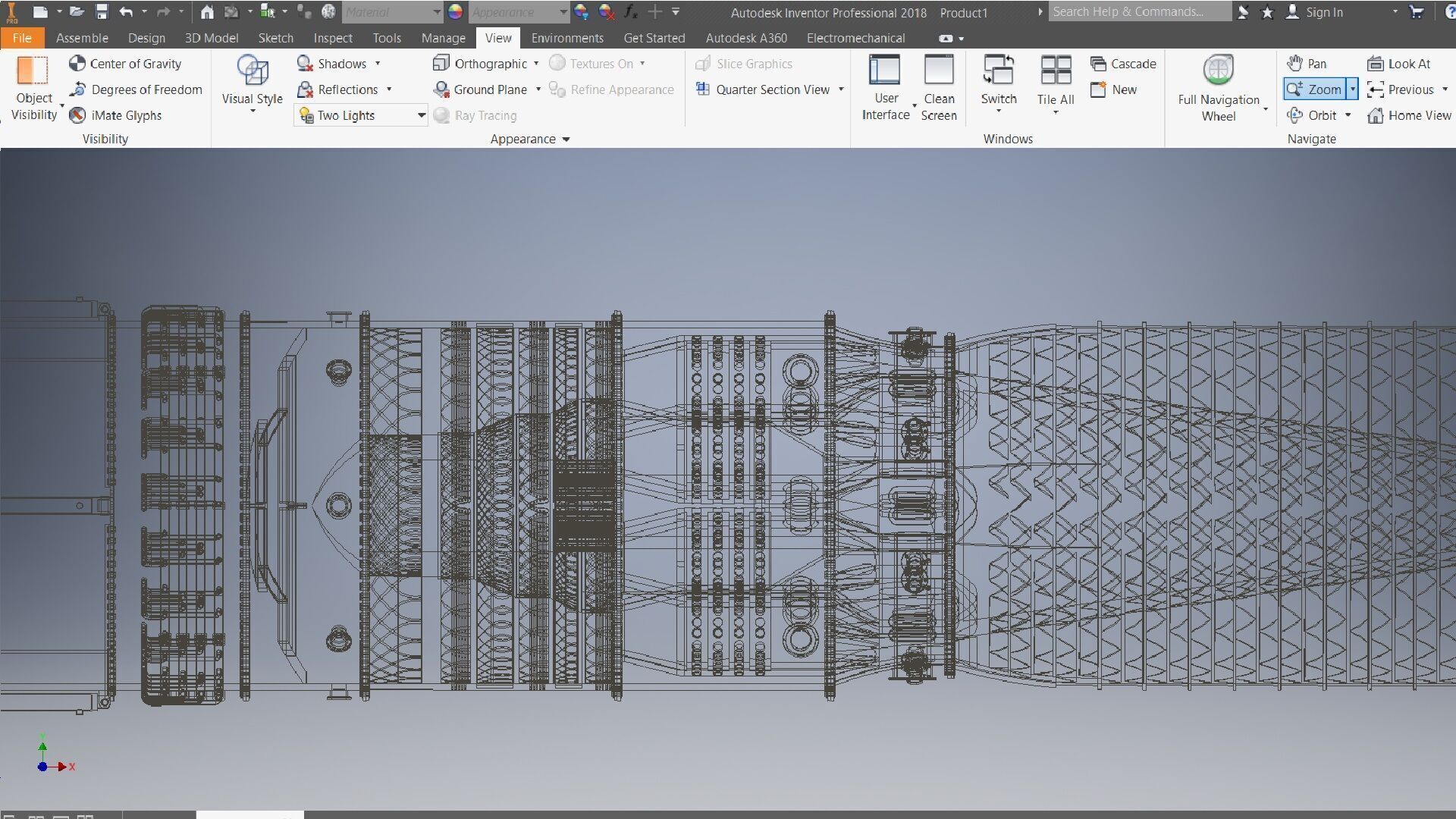The width and height of the screenshot is (1456, 819).
Task: Click the Cascade windows button
Action: tap(1123, 64)
